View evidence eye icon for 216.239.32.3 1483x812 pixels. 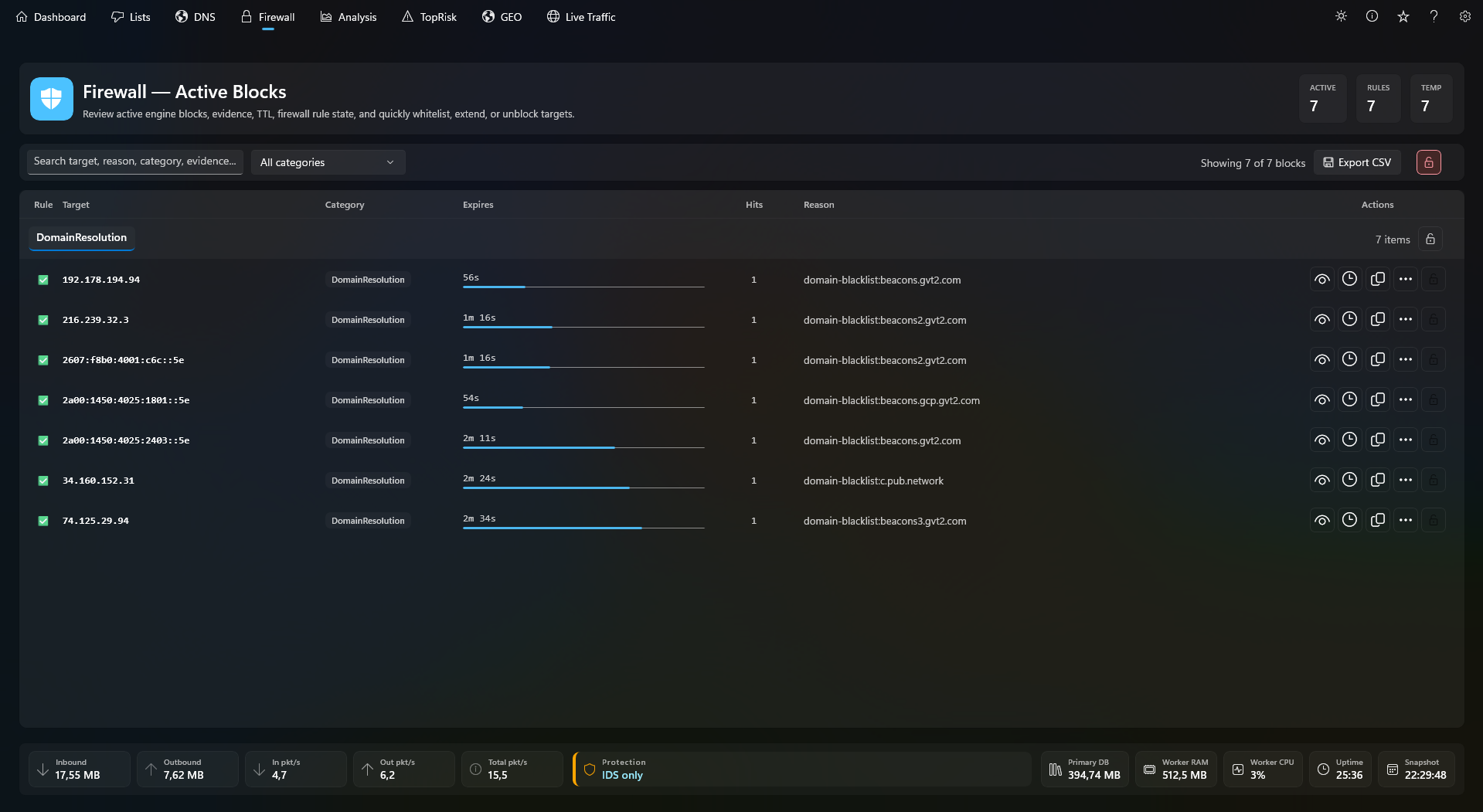point(1322,319)
